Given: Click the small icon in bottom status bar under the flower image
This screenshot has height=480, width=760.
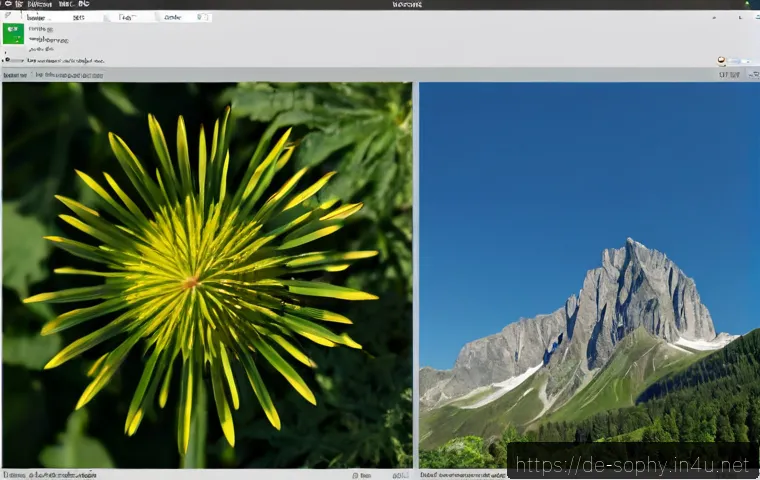Looking at the screenshot, I should 355,476.
